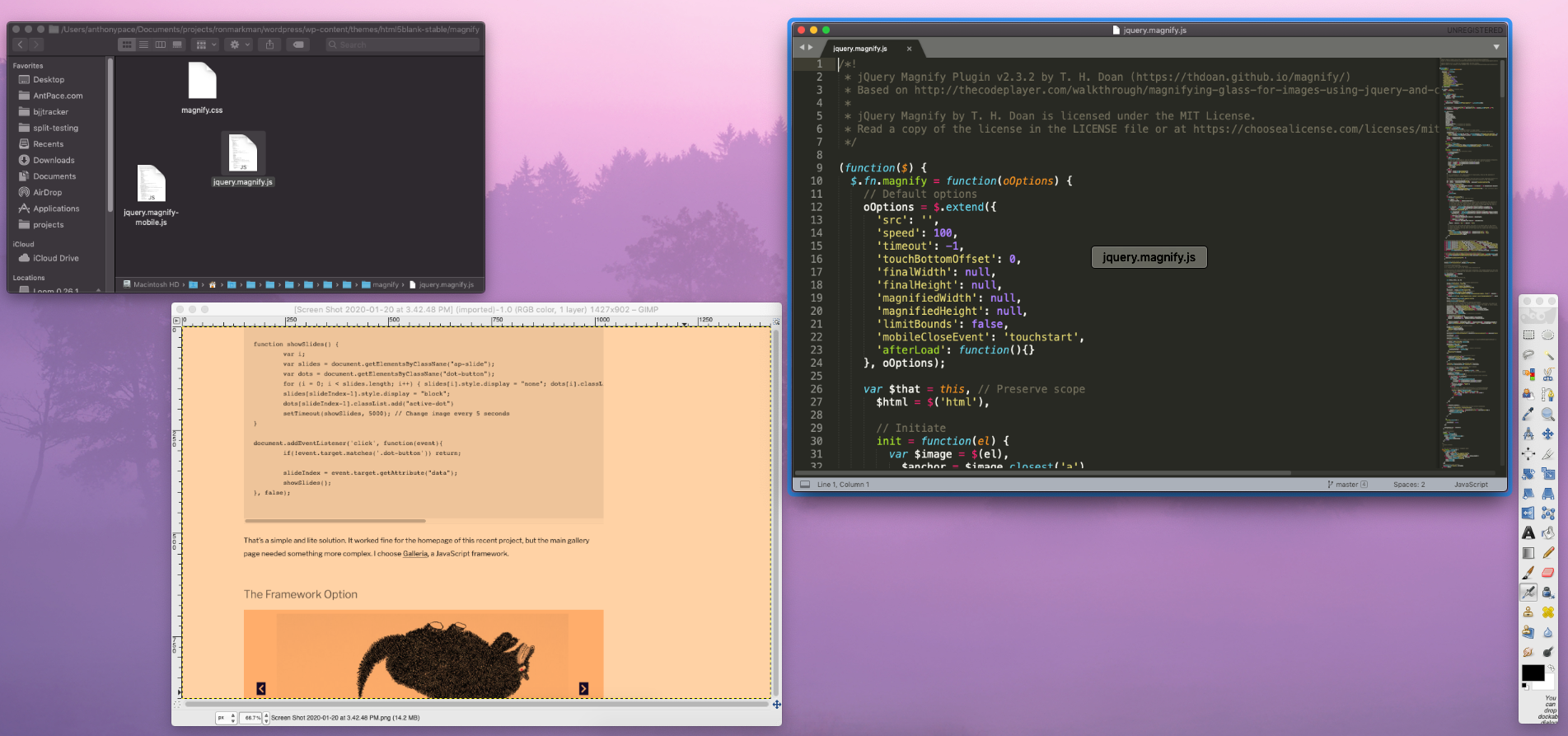Select the Fuzzy Select wand tool
The image size is (1568, 736).
1548,354
